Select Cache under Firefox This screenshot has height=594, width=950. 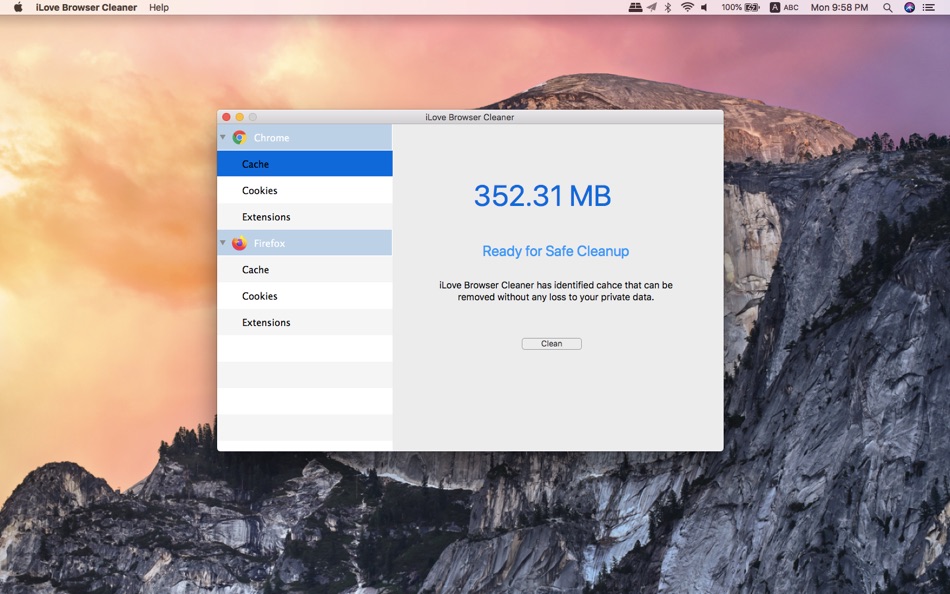click(x=305, y=269)
